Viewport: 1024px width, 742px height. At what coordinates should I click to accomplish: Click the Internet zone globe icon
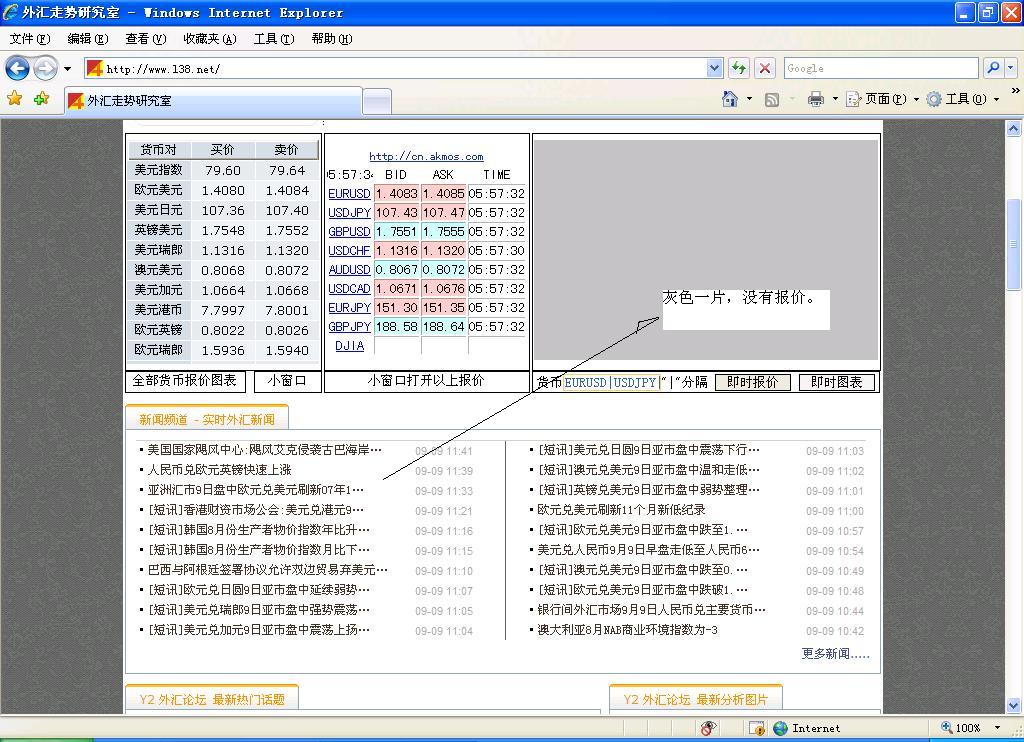(780, 728)
